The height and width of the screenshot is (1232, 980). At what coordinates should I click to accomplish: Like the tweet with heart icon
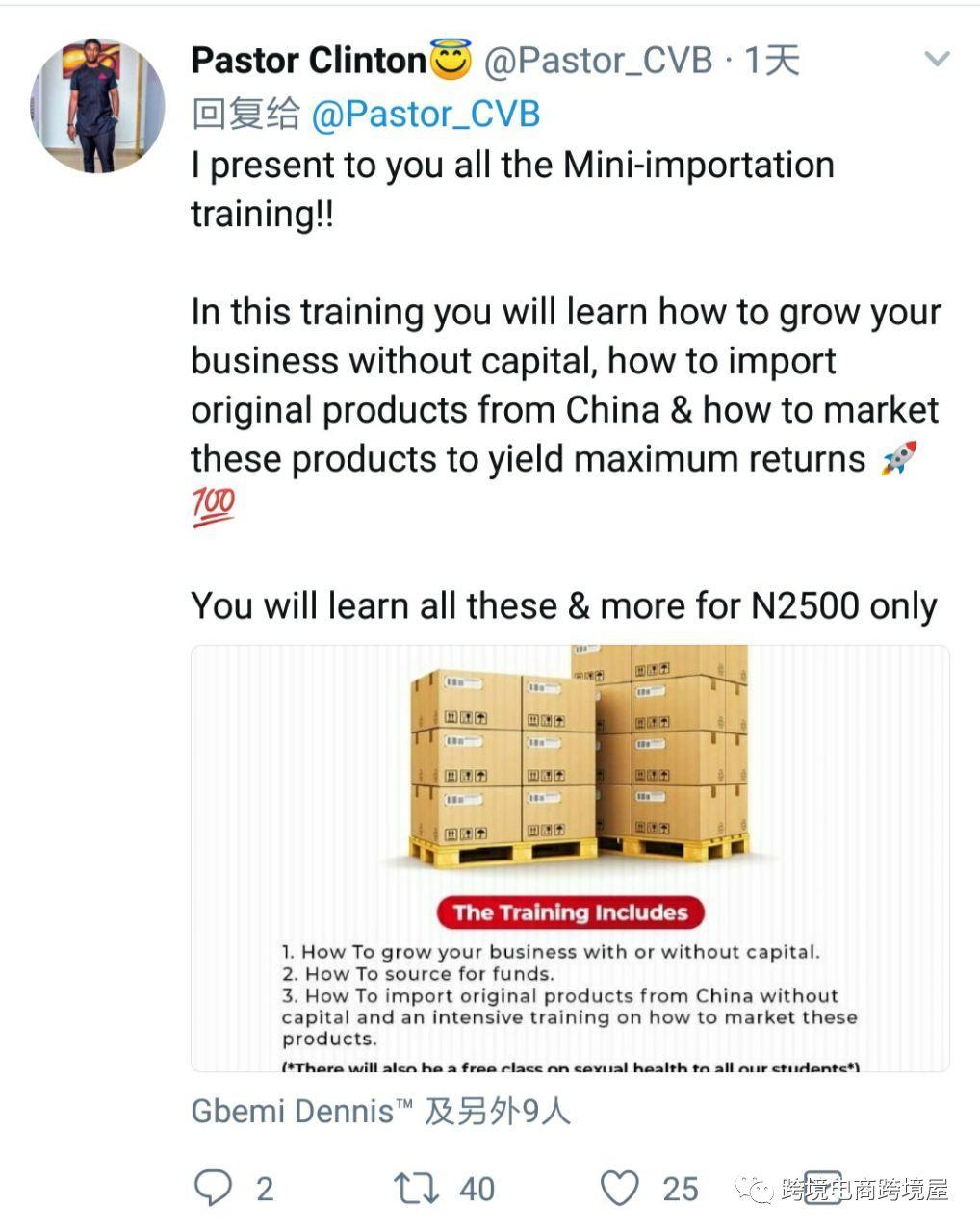point(620,1189)
